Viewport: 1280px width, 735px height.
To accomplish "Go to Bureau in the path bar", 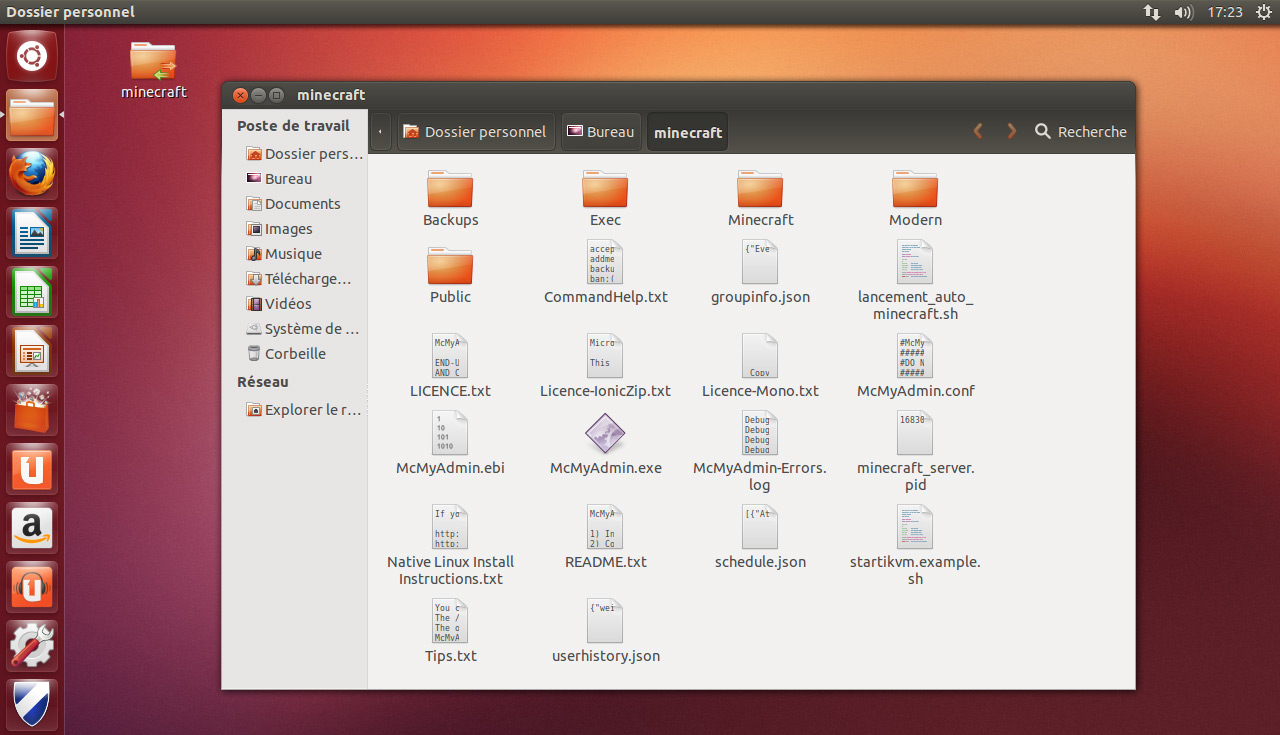I will [x=600, y=132].
